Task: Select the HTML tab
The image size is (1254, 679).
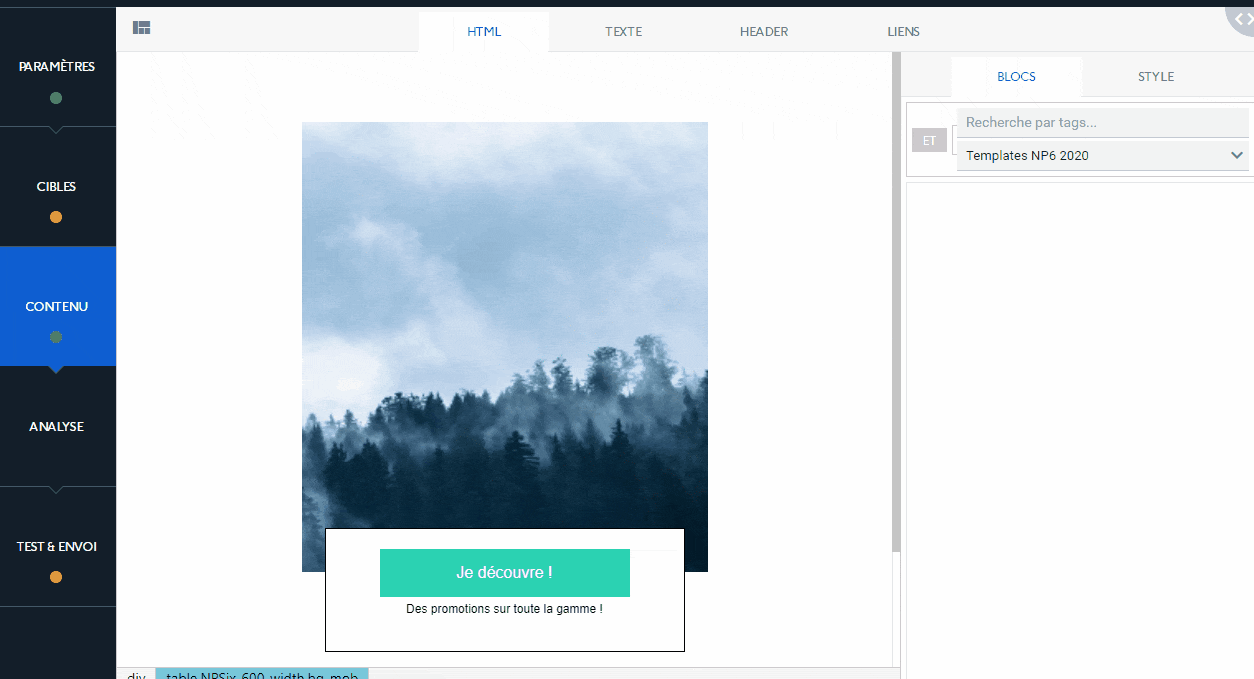Action: pyautogui.click(x=484, y=32)
